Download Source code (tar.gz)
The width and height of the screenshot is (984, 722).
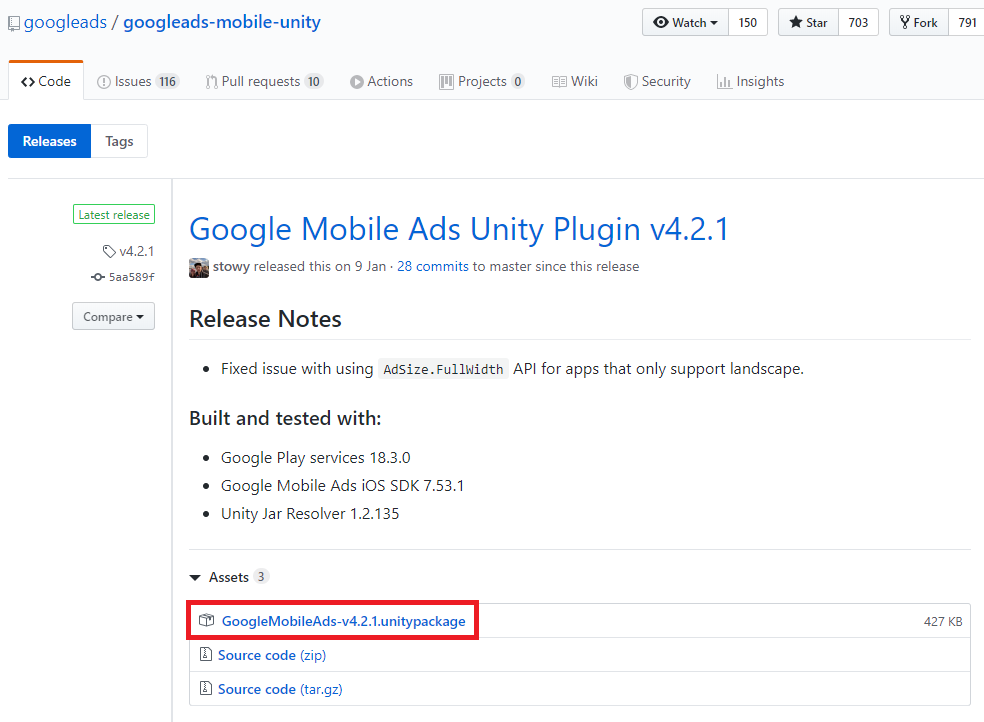click(x=280, y=689)
